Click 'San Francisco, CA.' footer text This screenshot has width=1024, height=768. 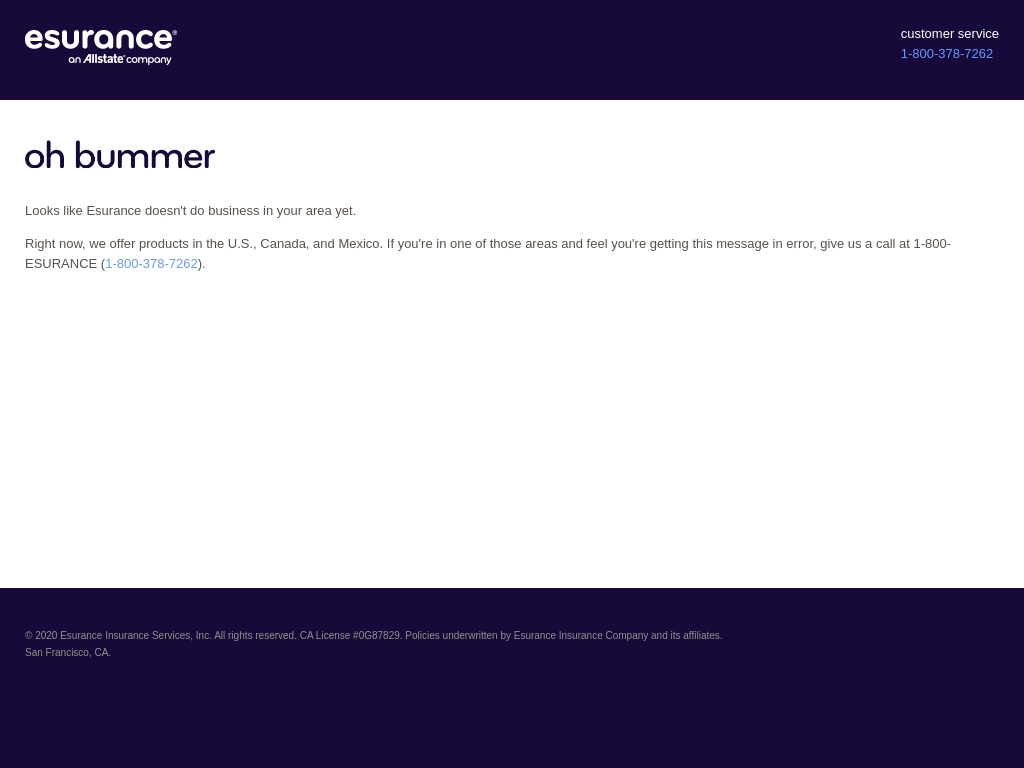click(x=68, y=652)
